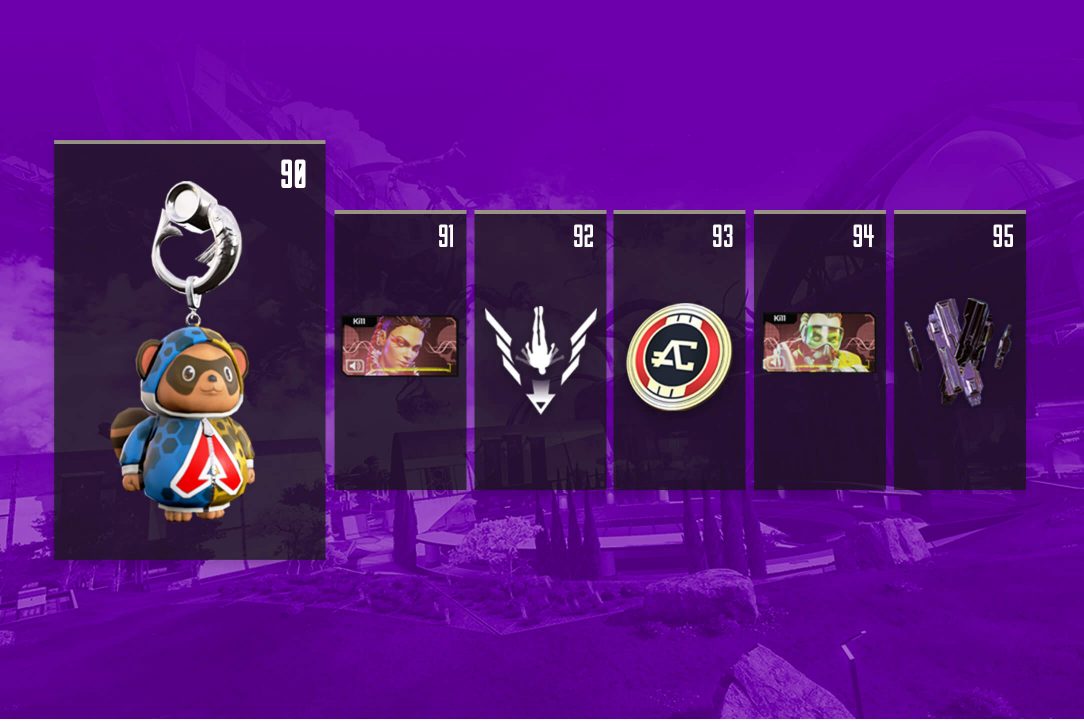Click the red Apex logo on raccoon's hoodie
1084x723 pixels.
tap(205, 461)
